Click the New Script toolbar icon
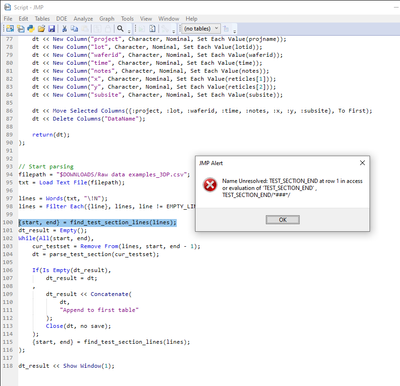400x386 pixels. (x=21, y=29)
